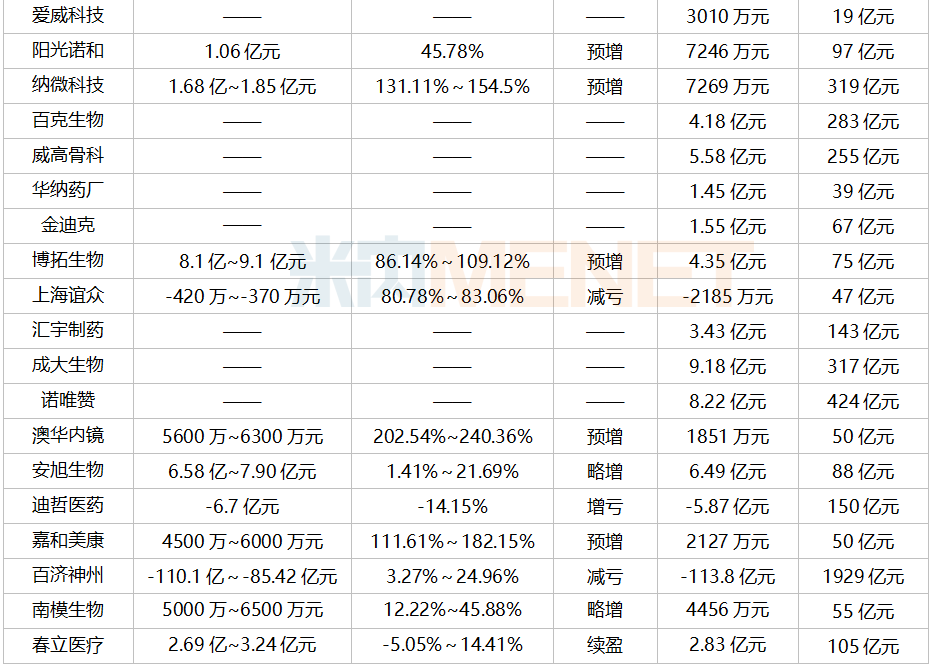Image resolution: width=932 pixels, height=666 pixels.
Task: Click 春立医疗 续盈 status cell
Action: tap(604, 645)
